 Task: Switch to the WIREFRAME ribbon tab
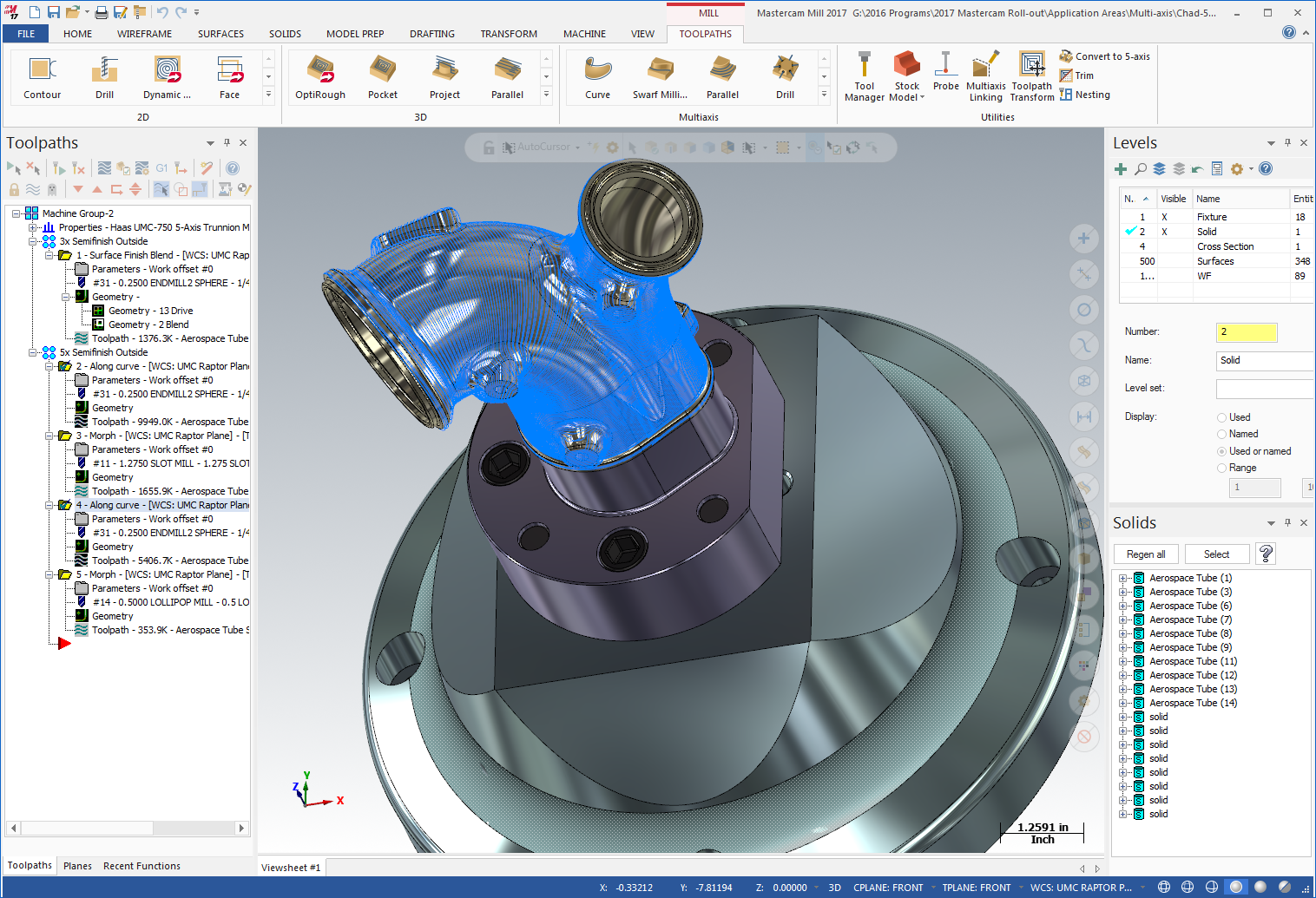tap(144, 34)
